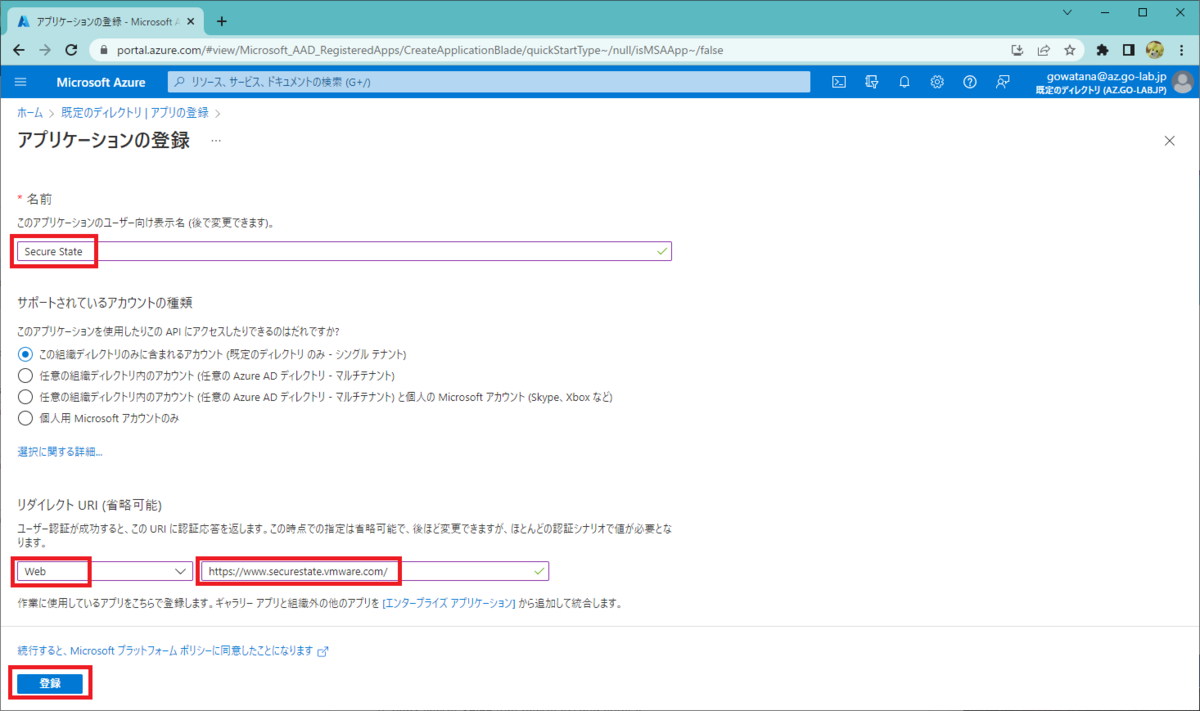
Task: Click the Microsoft Azure logo text
Action: [101, 82]
